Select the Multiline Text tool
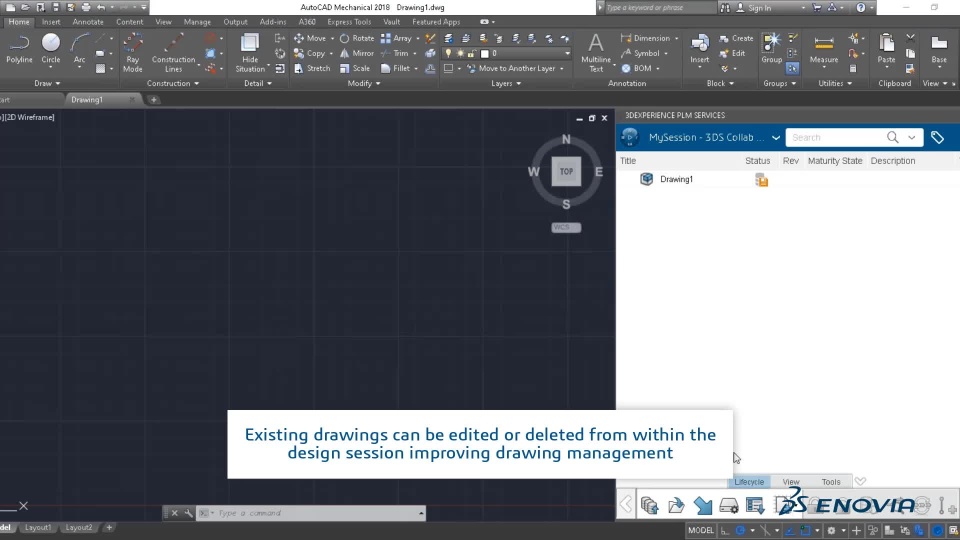 [596, 53]
